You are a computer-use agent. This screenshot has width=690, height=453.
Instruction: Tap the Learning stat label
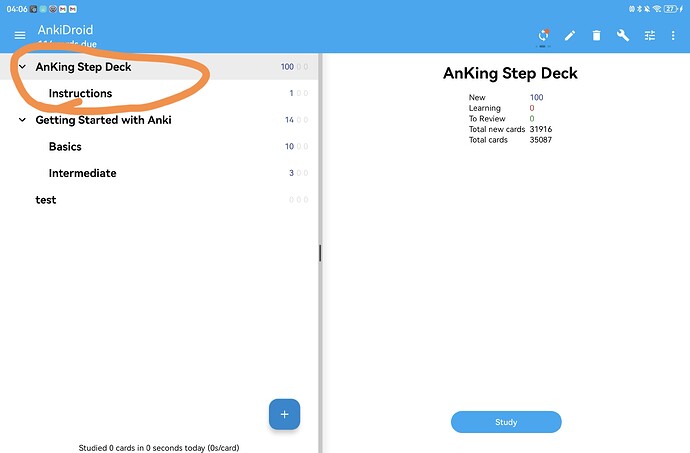[x=484, y=108]
